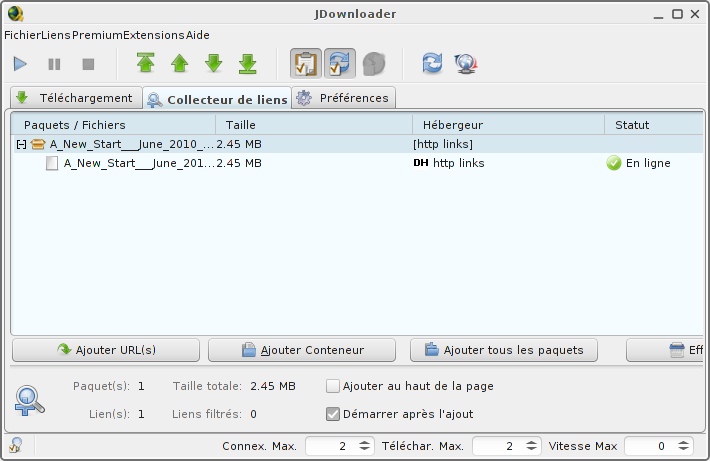Switch to the Téléchargement tab

(75, 98)
